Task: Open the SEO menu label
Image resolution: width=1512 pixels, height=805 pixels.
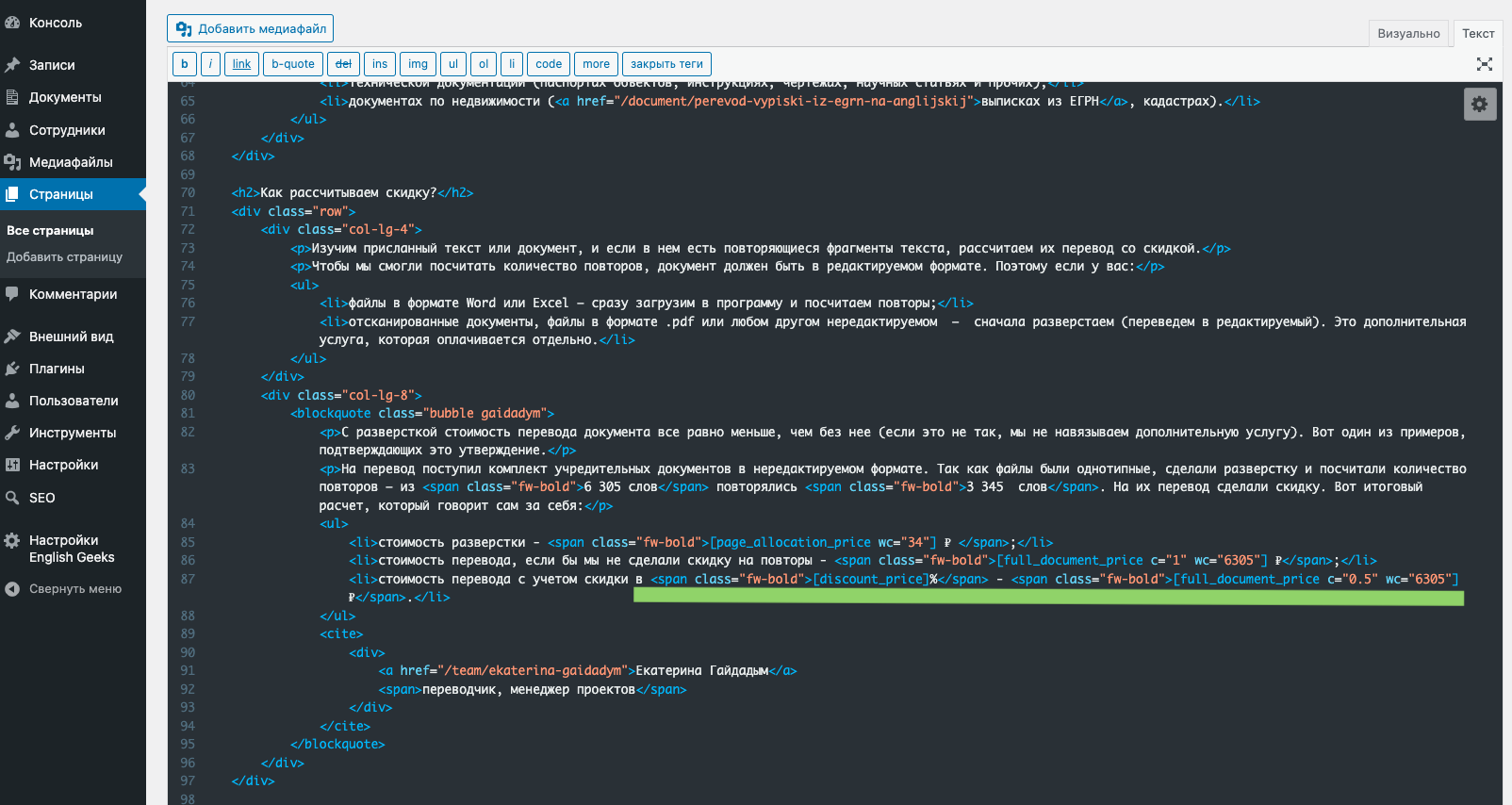Action: [42, 498]
